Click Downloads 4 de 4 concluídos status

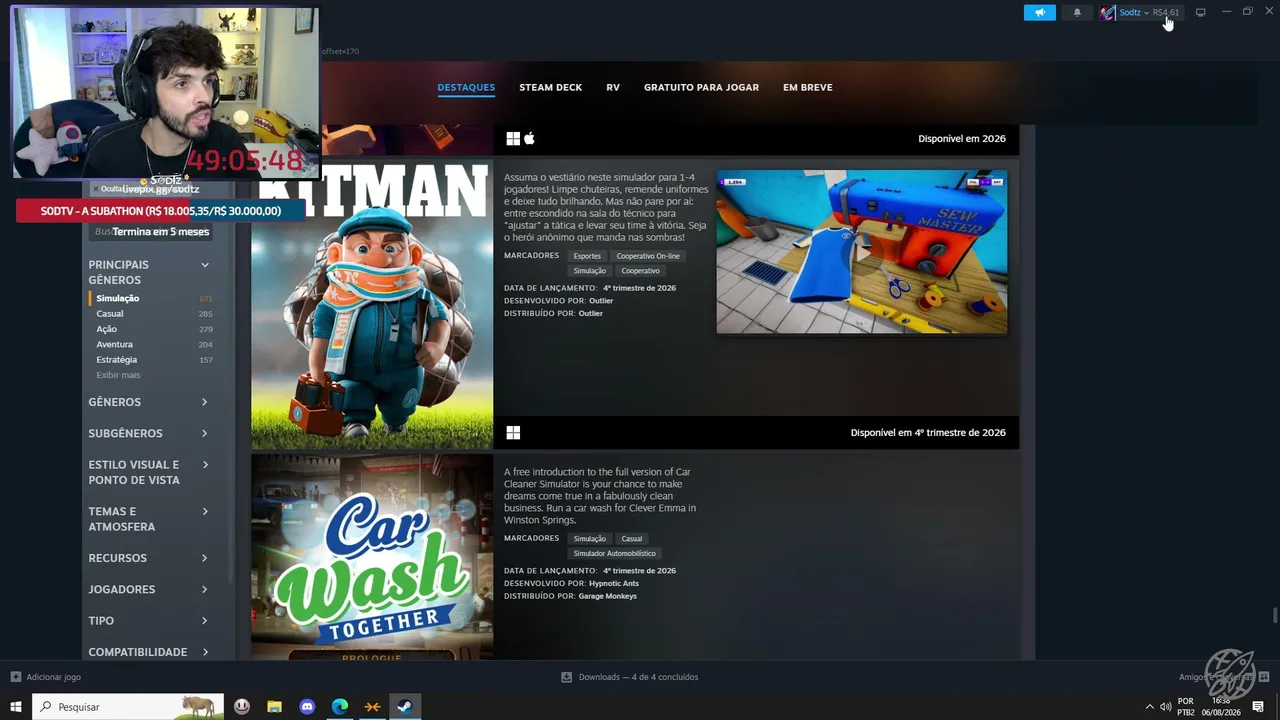pos(639,677)
